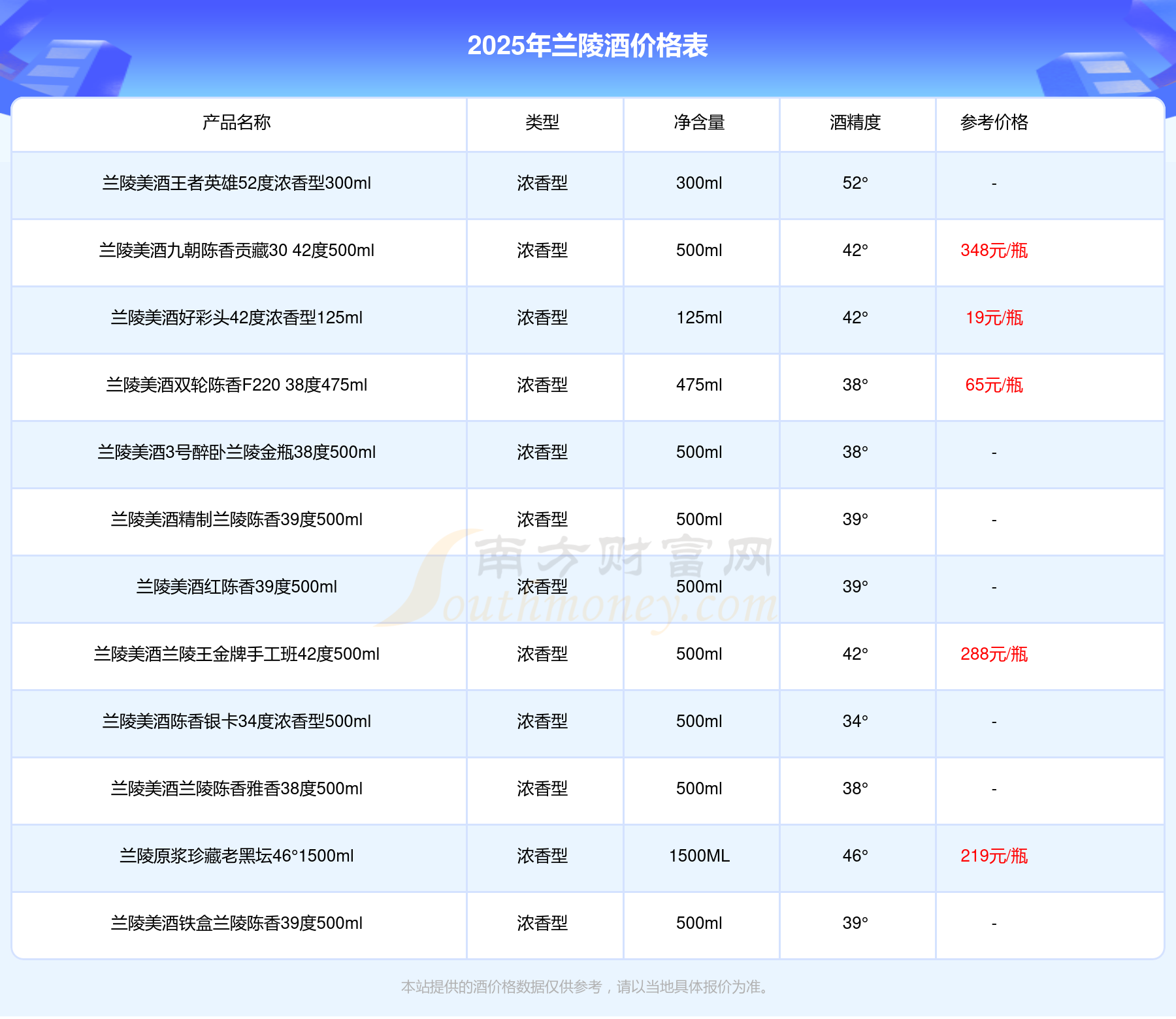Image resolution: width=1176 pixels, height=1019 pixels.
Task: Click 39° in the 红陈香 row
Action: pyautogui.click(x=855, y=587)
